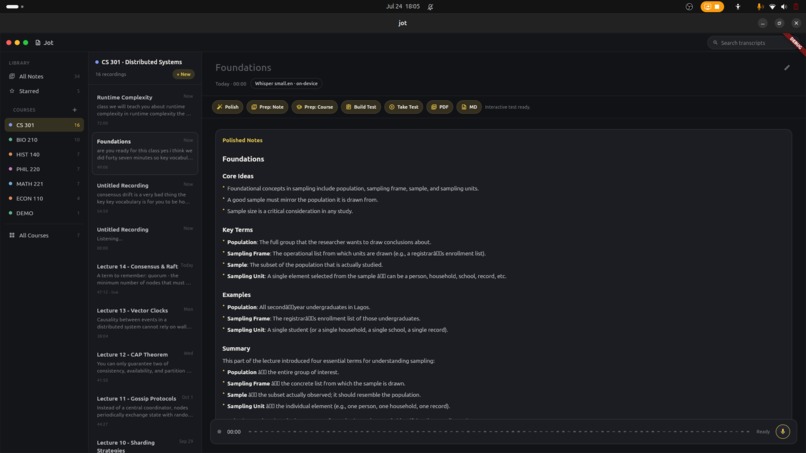This screenshot has width=806, height=453.
Task: Click the Key Terms heading
Action: pos(237,230)
